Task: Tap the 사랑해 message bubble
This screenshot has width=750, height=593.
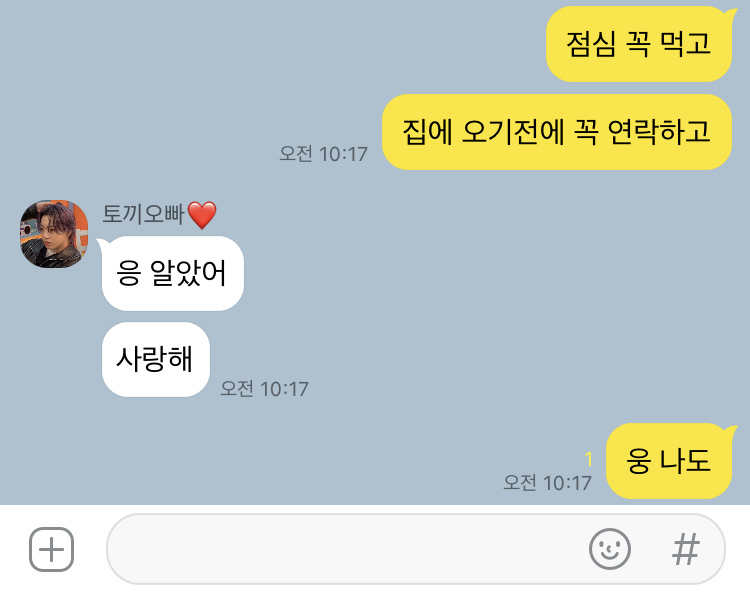Action: [155, 359]
